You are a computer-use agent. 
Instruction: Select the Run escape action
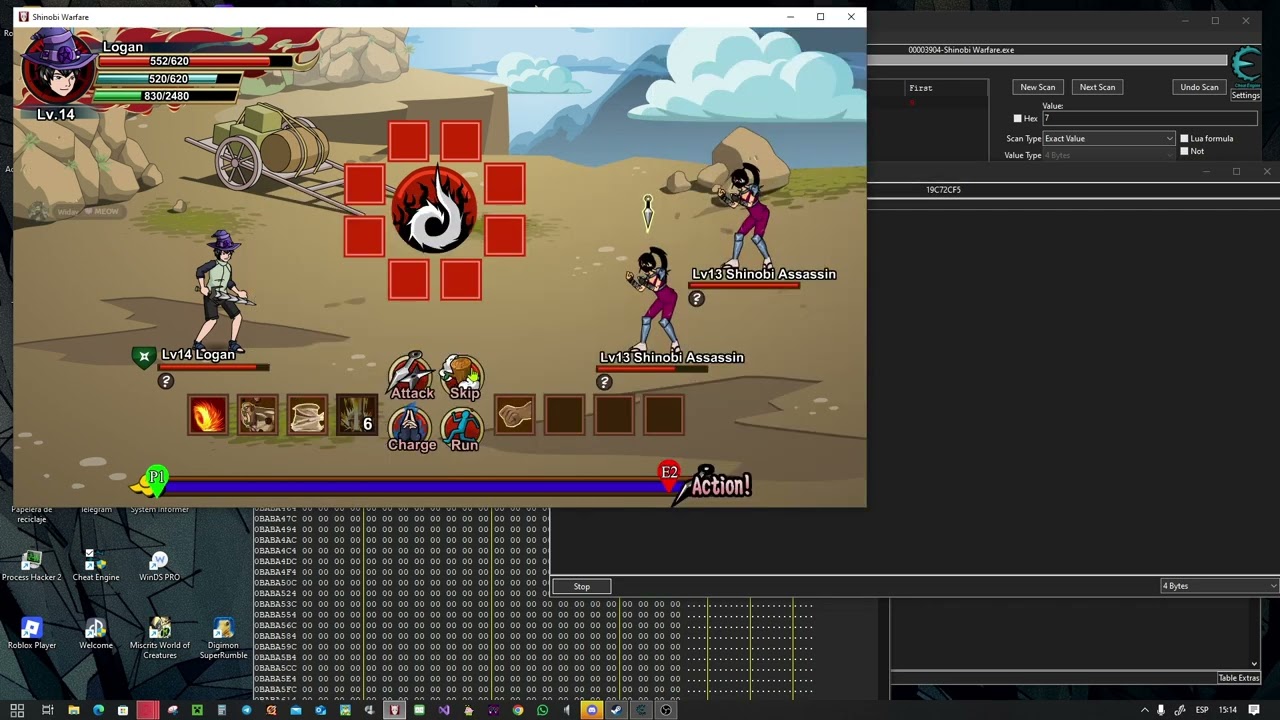pyautogui.click(x=463, y=429)
